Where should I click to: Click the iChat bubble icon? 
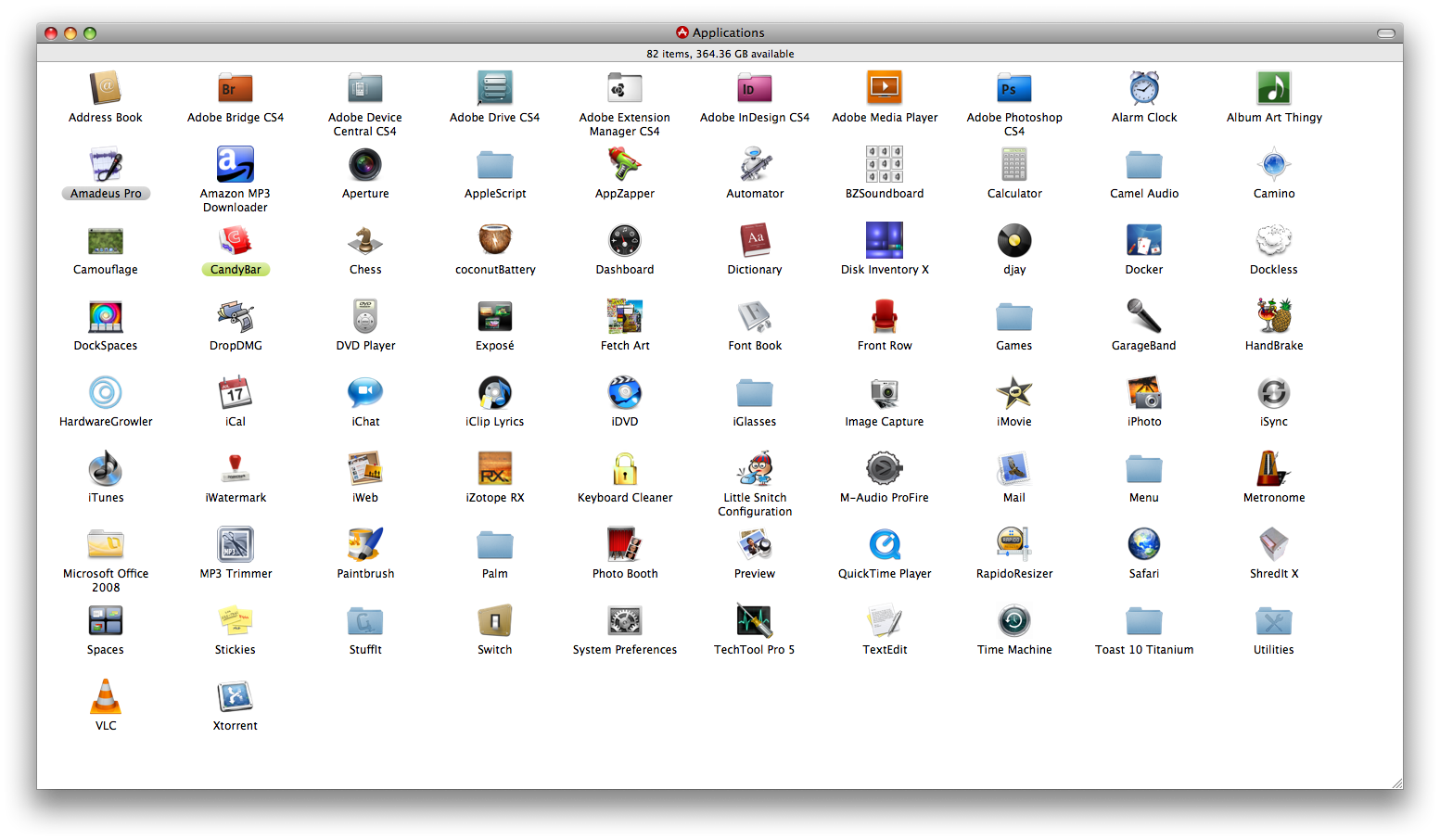pos(365,392)
